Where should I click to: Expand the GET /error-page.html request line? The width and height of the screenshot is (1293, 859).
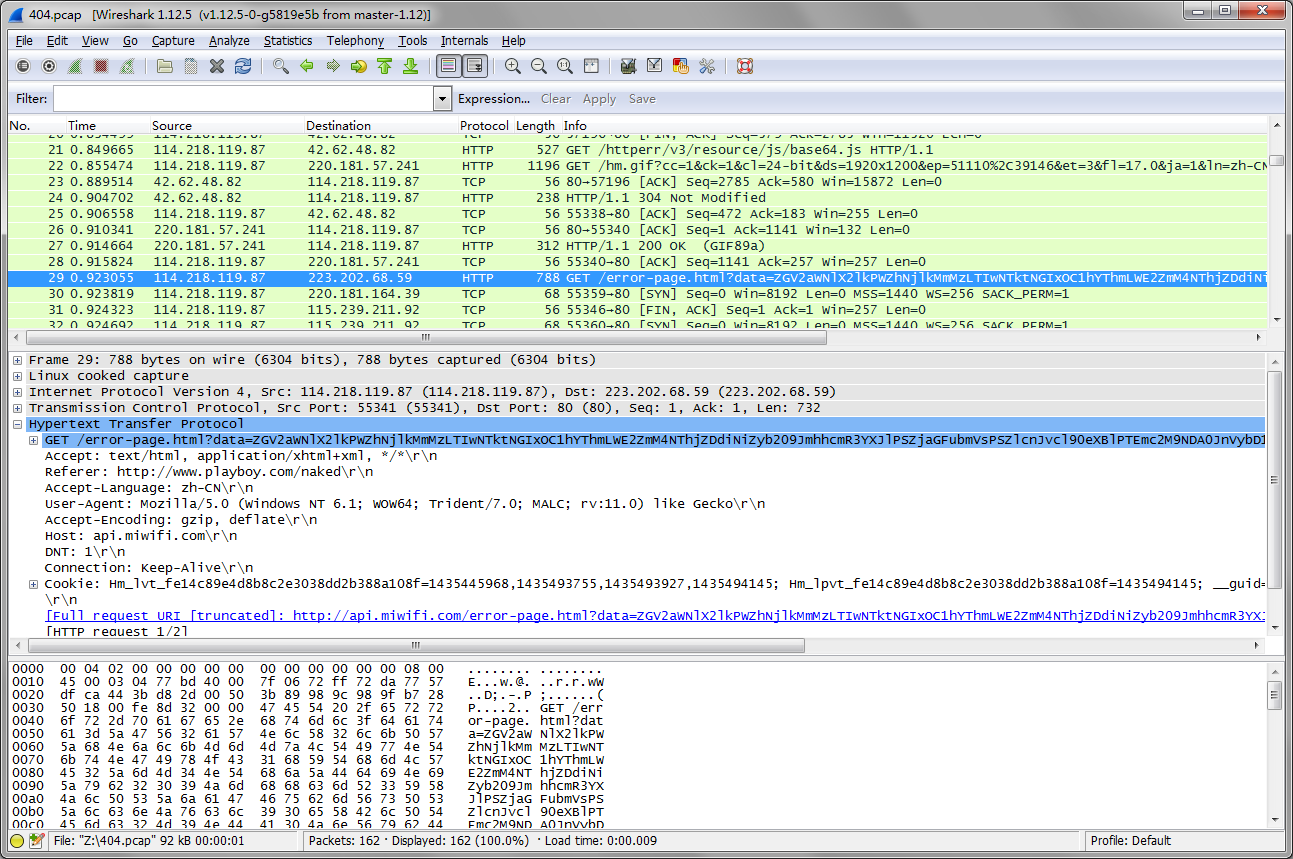[x=34, y=440]
